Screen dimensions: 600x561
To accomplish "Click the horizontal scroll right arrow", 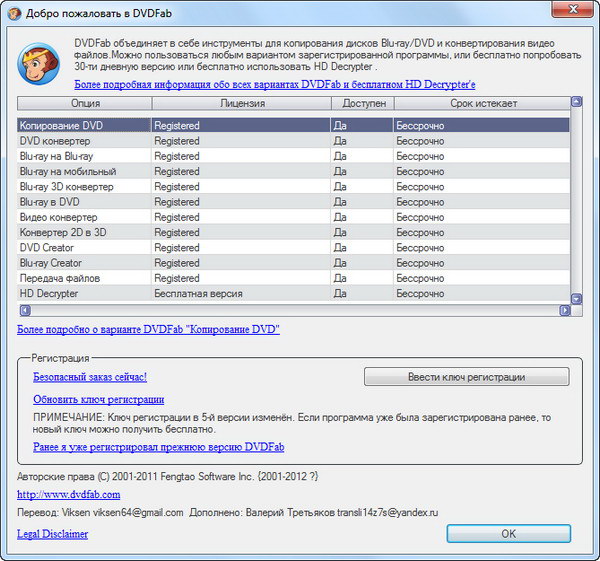I will tap(564, 310).
